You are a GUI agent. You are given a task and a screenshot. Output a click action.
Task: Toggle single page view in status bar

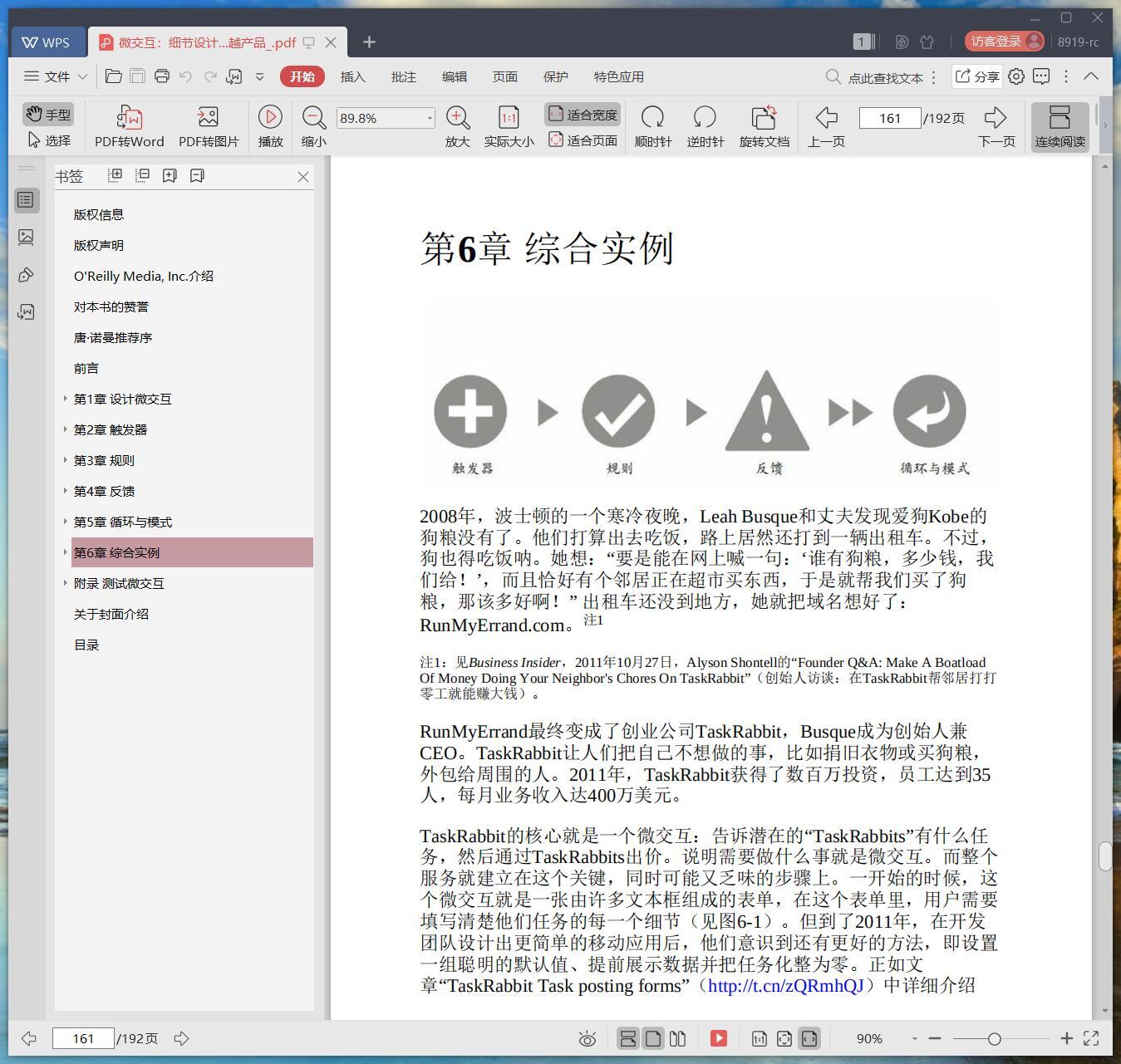click(x=653, y=1038)
